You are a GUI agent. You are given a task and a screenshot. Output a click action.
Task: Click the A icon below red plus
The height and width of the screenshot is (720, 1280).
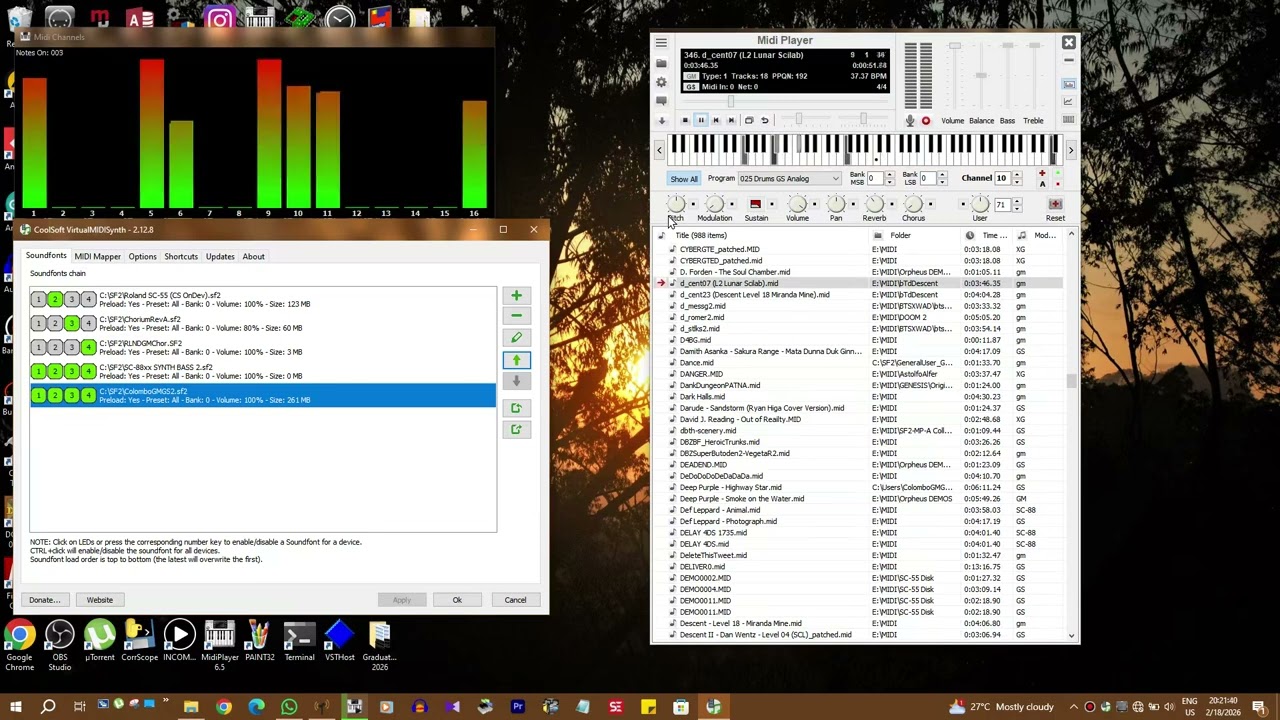click(x=1042, y=184)
